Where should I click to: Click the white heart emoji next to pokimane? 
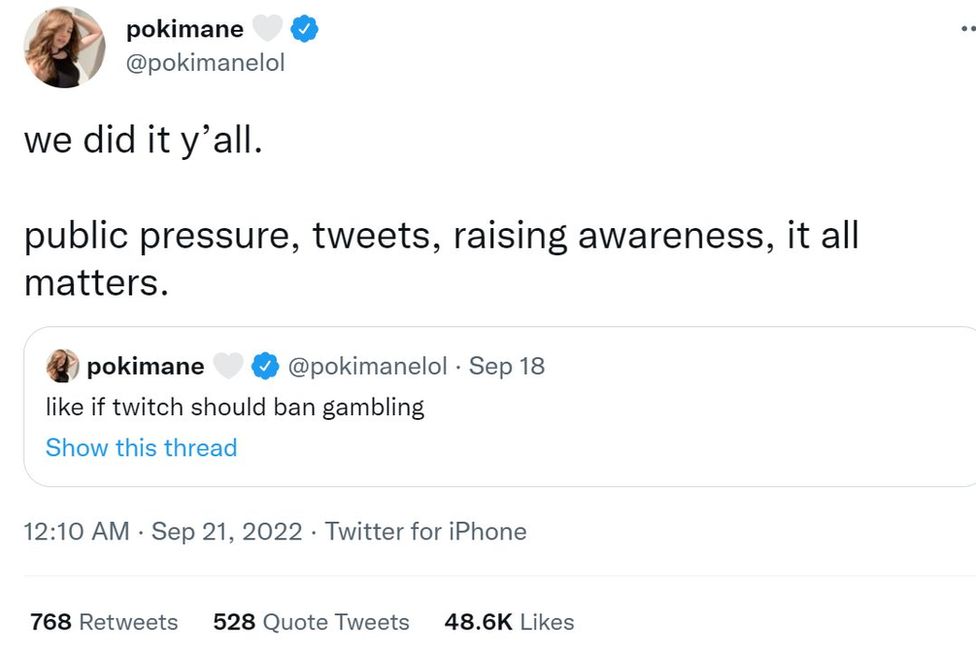tap(267, 30)
